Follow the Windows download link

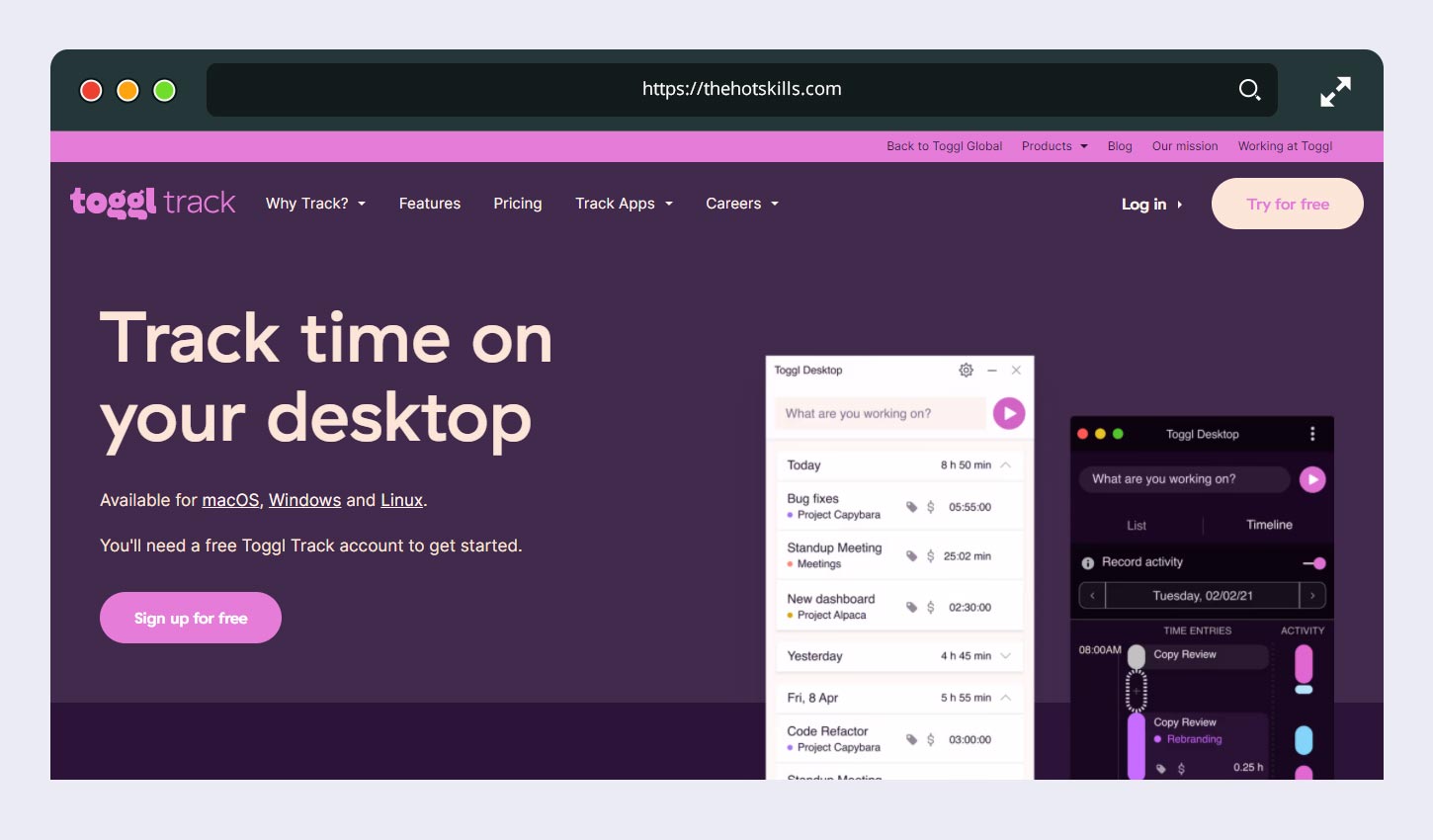click(x=304, y=500)
